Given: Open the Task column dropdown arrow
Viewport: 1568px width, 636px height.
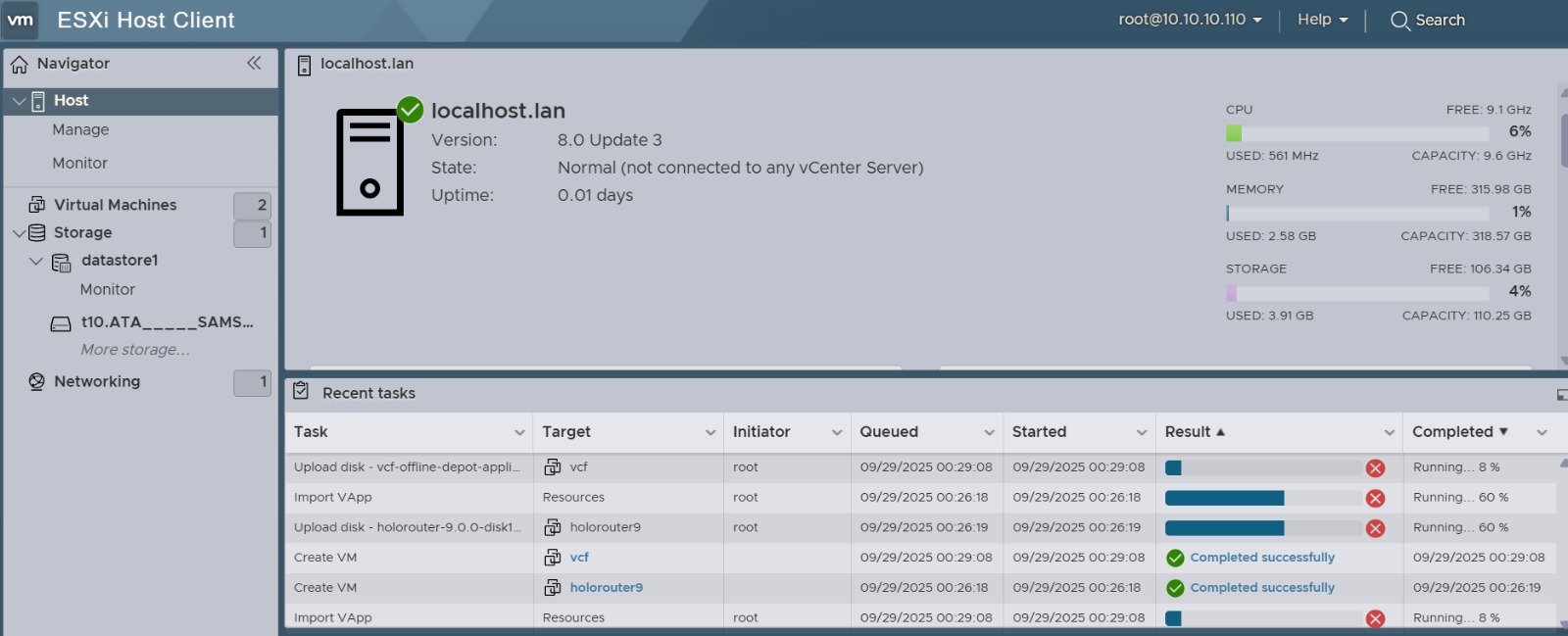Looking at the screenshot, I should click(519, 433).
